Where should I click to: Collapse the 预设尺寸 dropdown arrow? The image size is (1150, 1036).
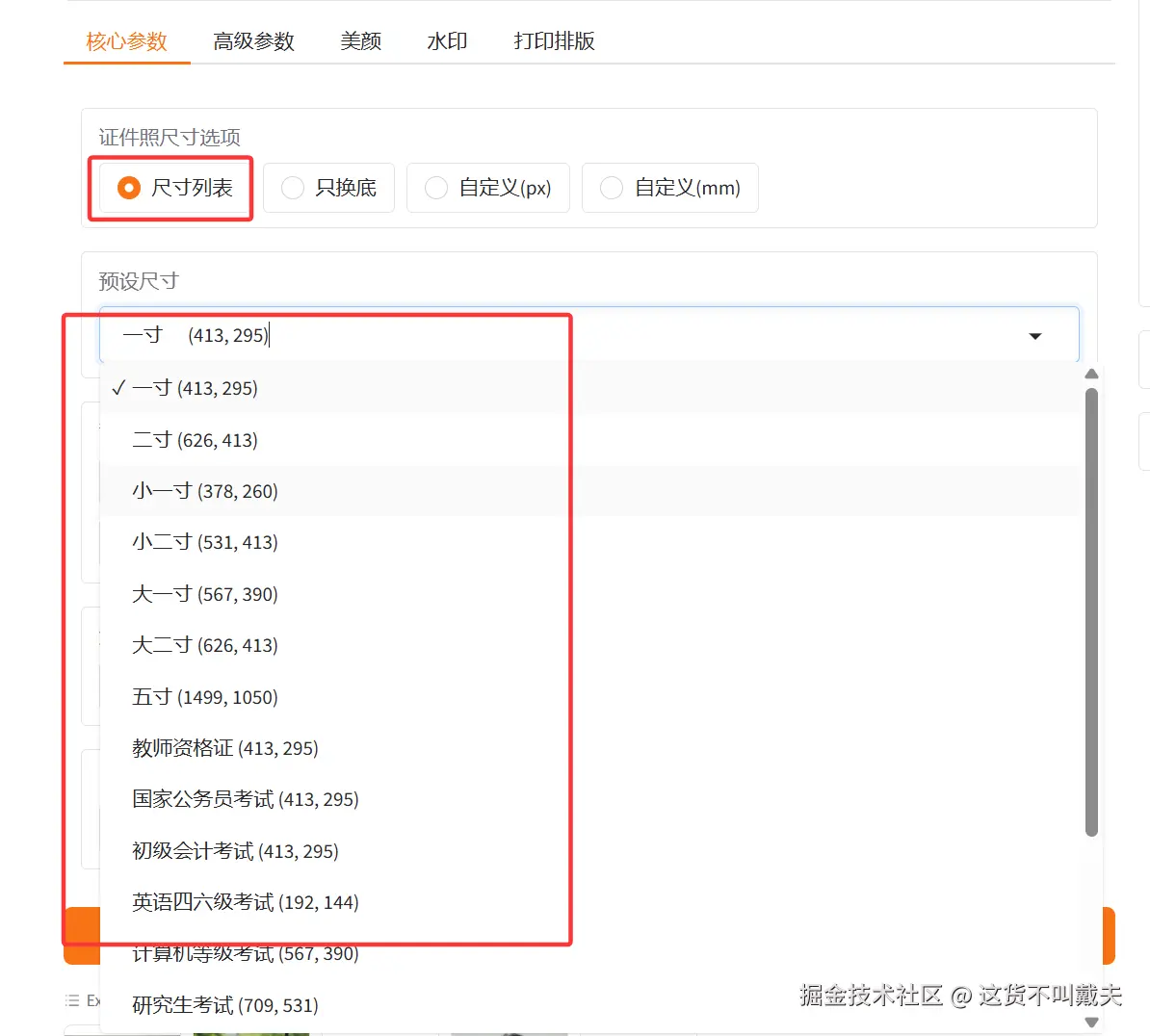pyautogui.click(x=1034, y=337)
